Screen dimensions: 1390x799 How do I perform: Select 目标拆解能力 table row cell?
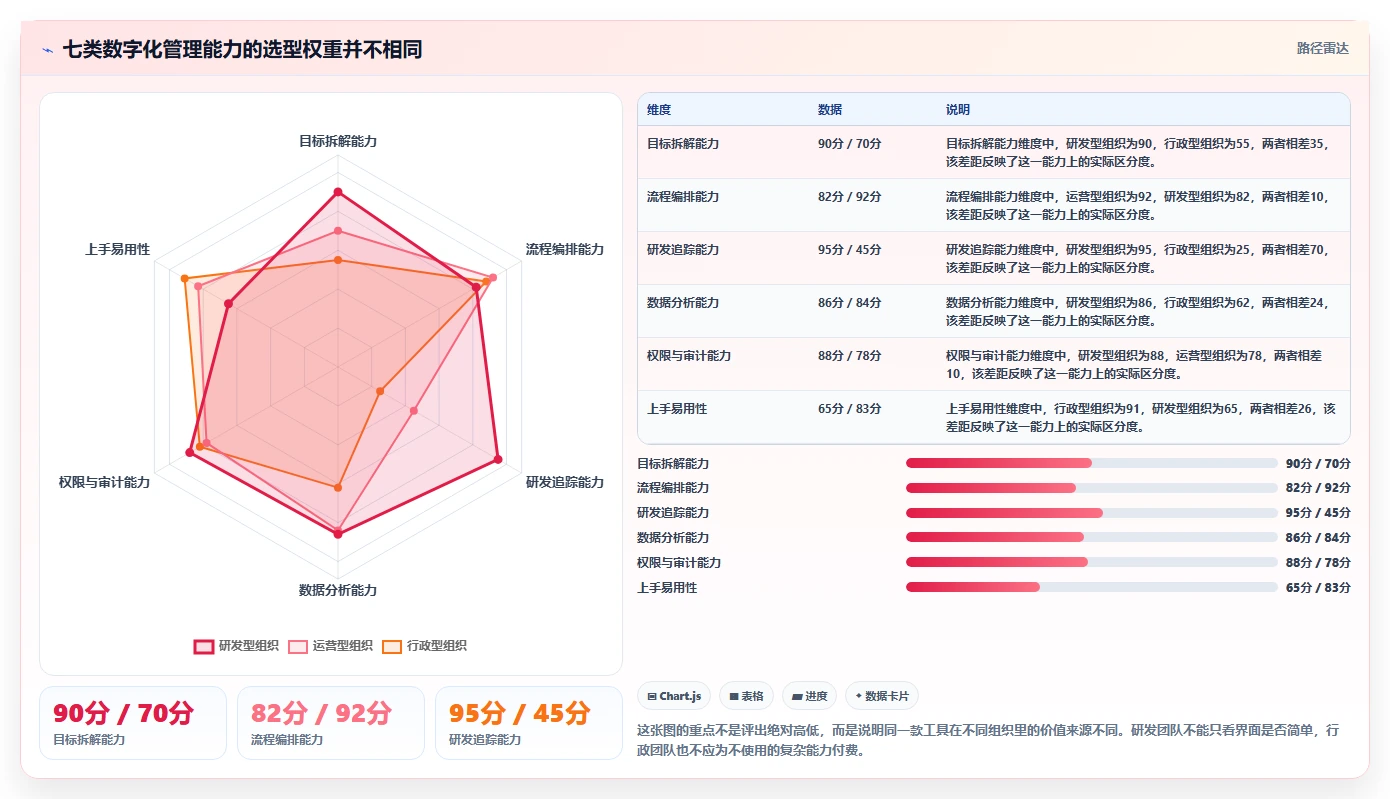[683, 144]
